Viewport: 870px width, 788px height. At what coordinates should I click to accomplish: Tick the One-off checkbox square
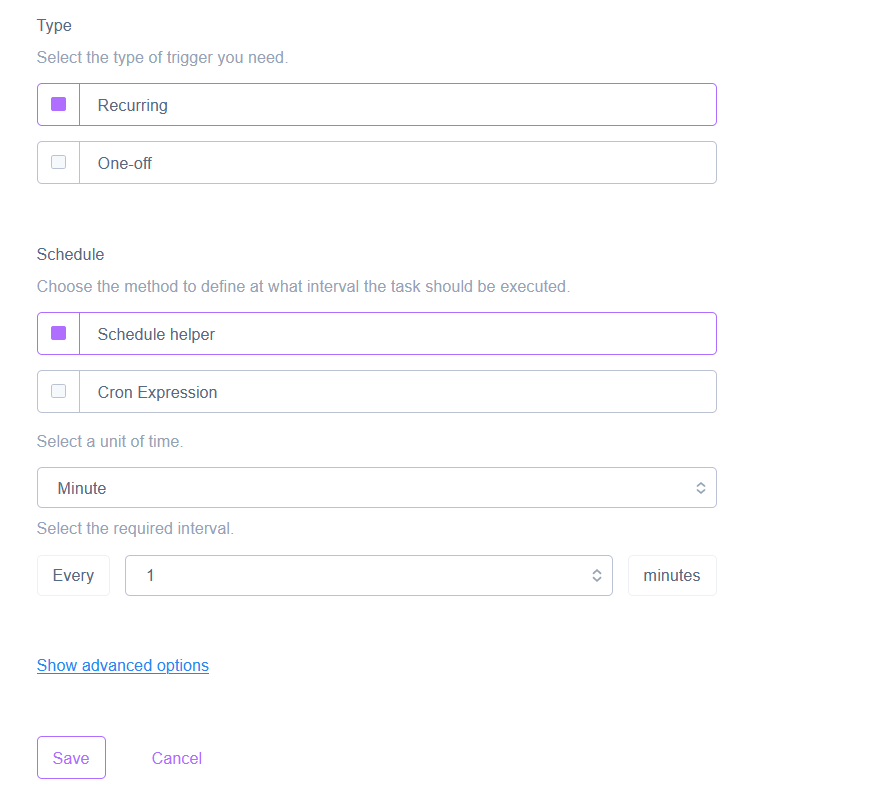coord(58,162)
